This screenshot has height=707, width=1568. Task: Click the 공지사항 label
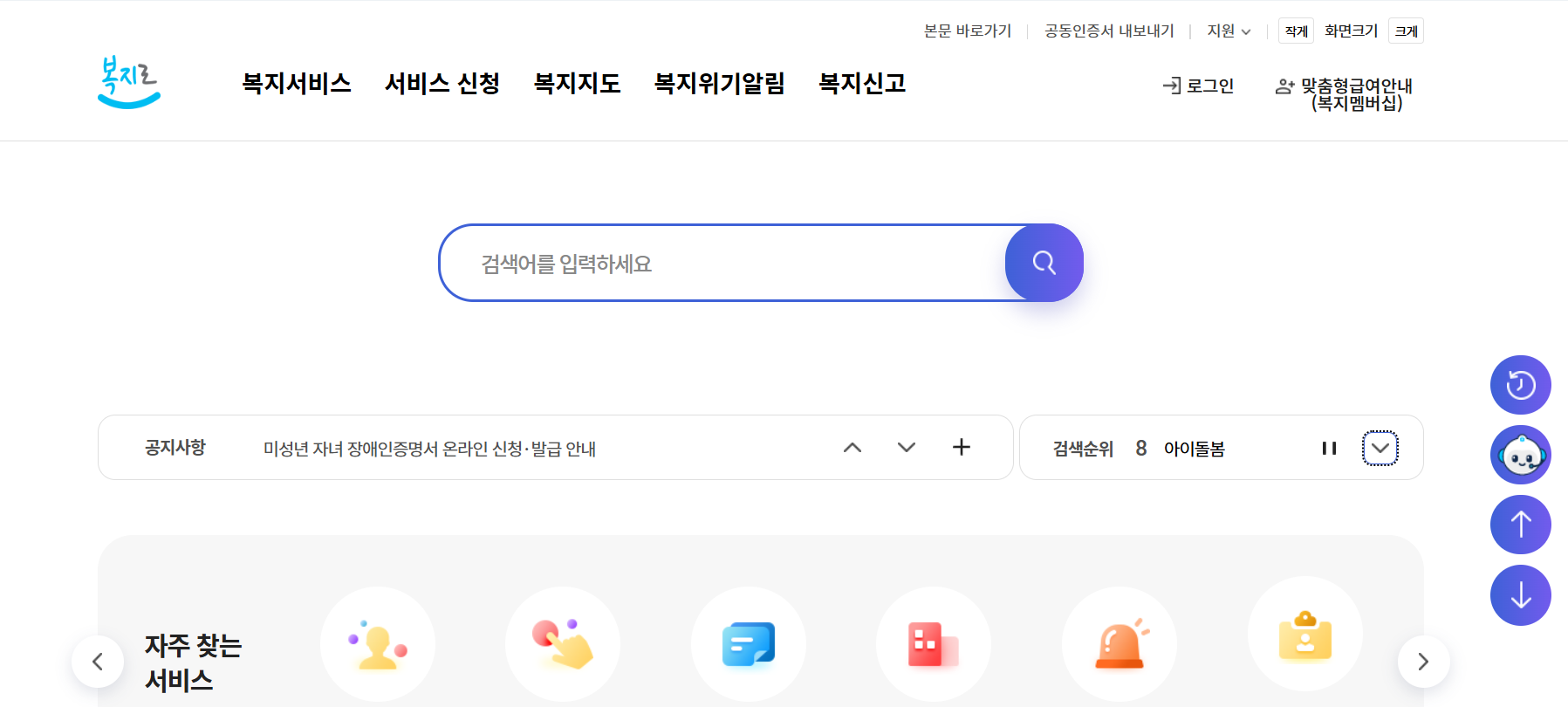175,447
